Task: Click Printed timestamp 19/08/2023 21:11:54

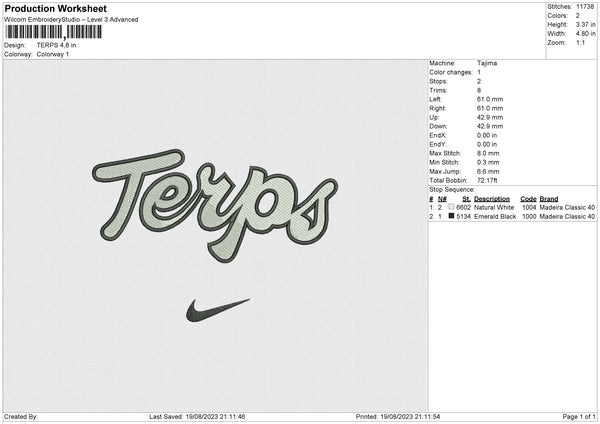Action: pyautogui.click(x=410, y=416)
